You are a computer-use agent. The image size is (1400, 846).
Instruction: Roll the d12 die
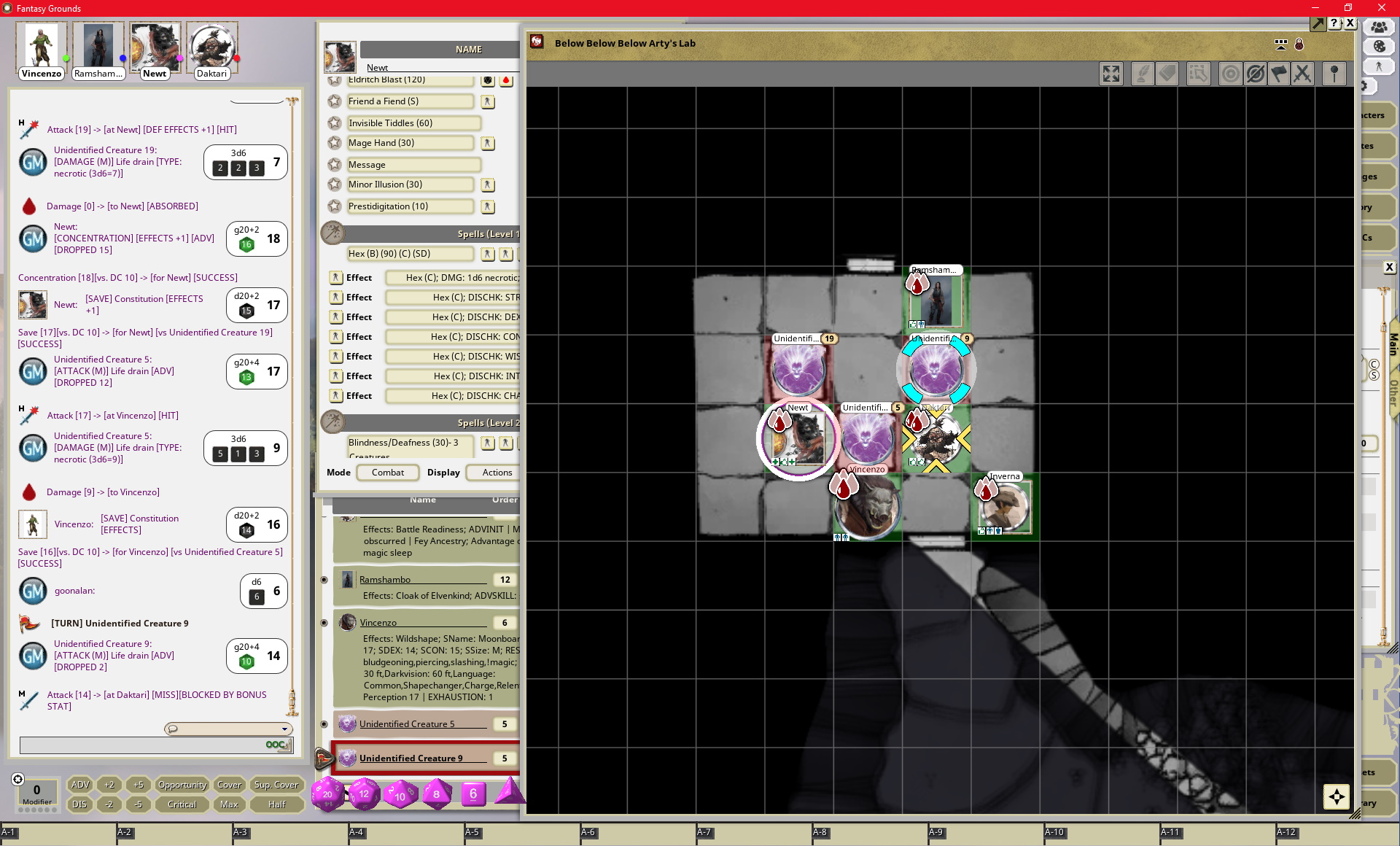tap(364, 794)
